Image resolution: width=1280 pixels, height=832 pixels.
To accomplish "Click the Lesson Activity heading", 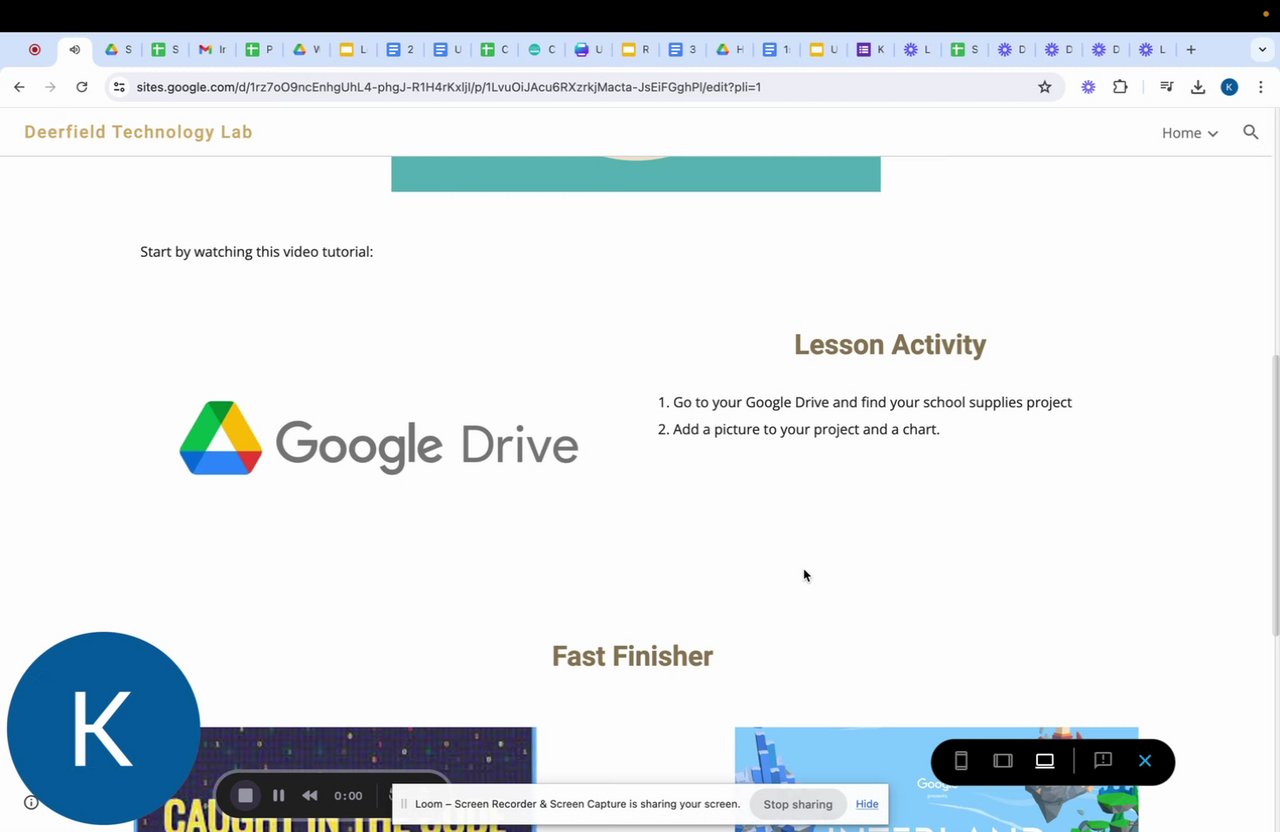I will point(890,345).
